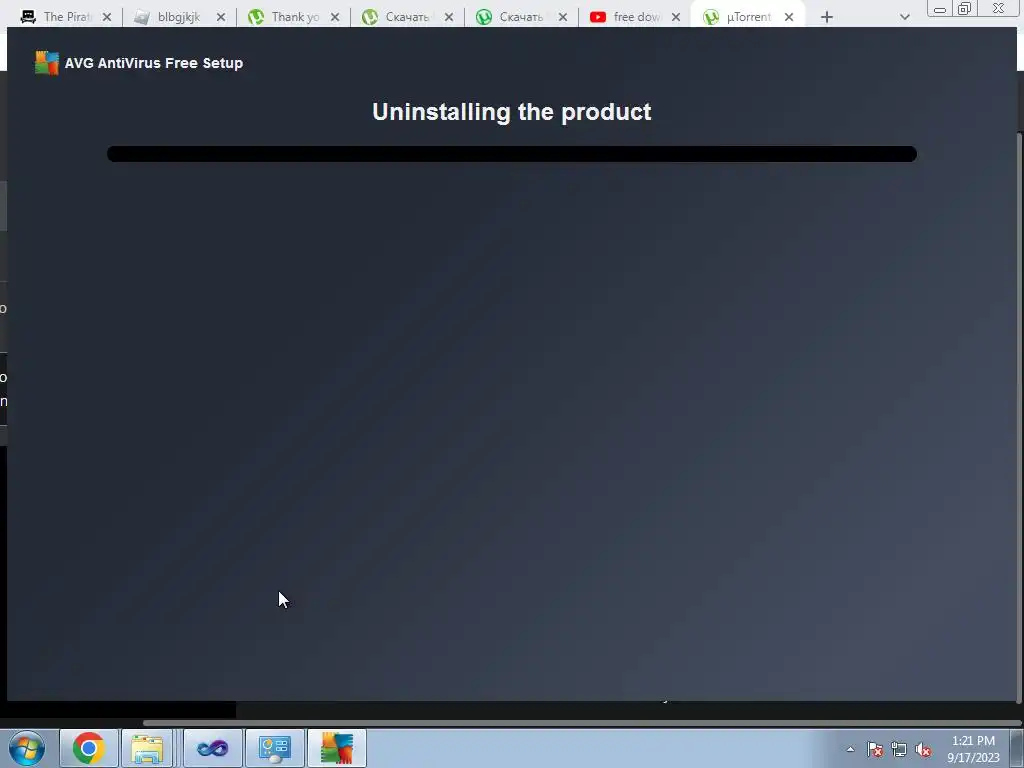Show hidden system tray icons
1024x768 pixels.
[850, 749]
